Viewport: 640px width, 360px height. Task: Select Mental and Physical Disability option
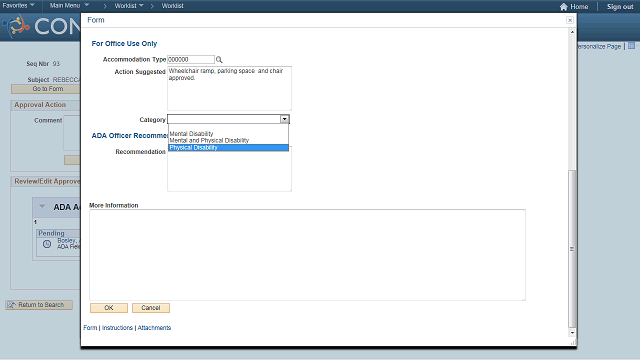209,140
